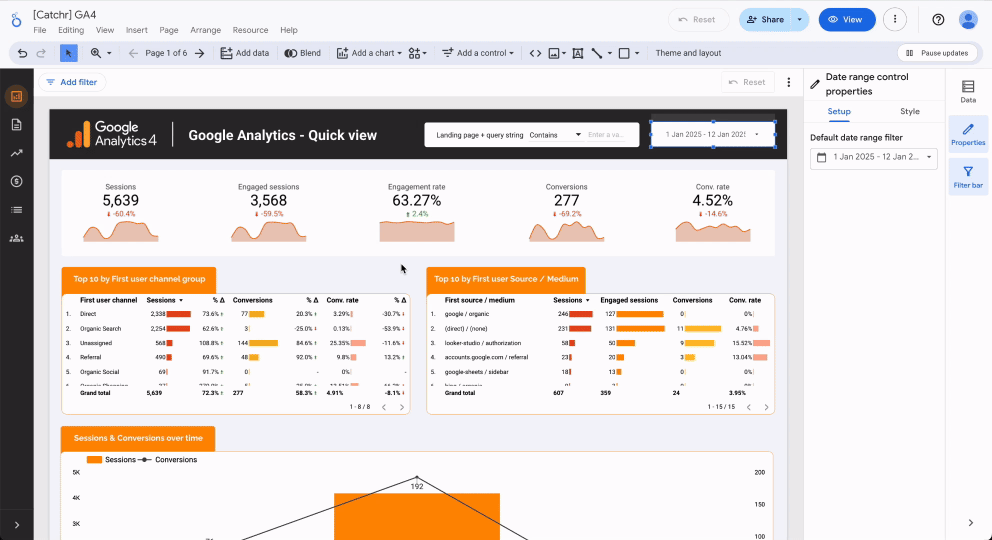Viewport: 992px width, 540px height.
Task: Open the Resource menu
Action: tap(251, 30)
